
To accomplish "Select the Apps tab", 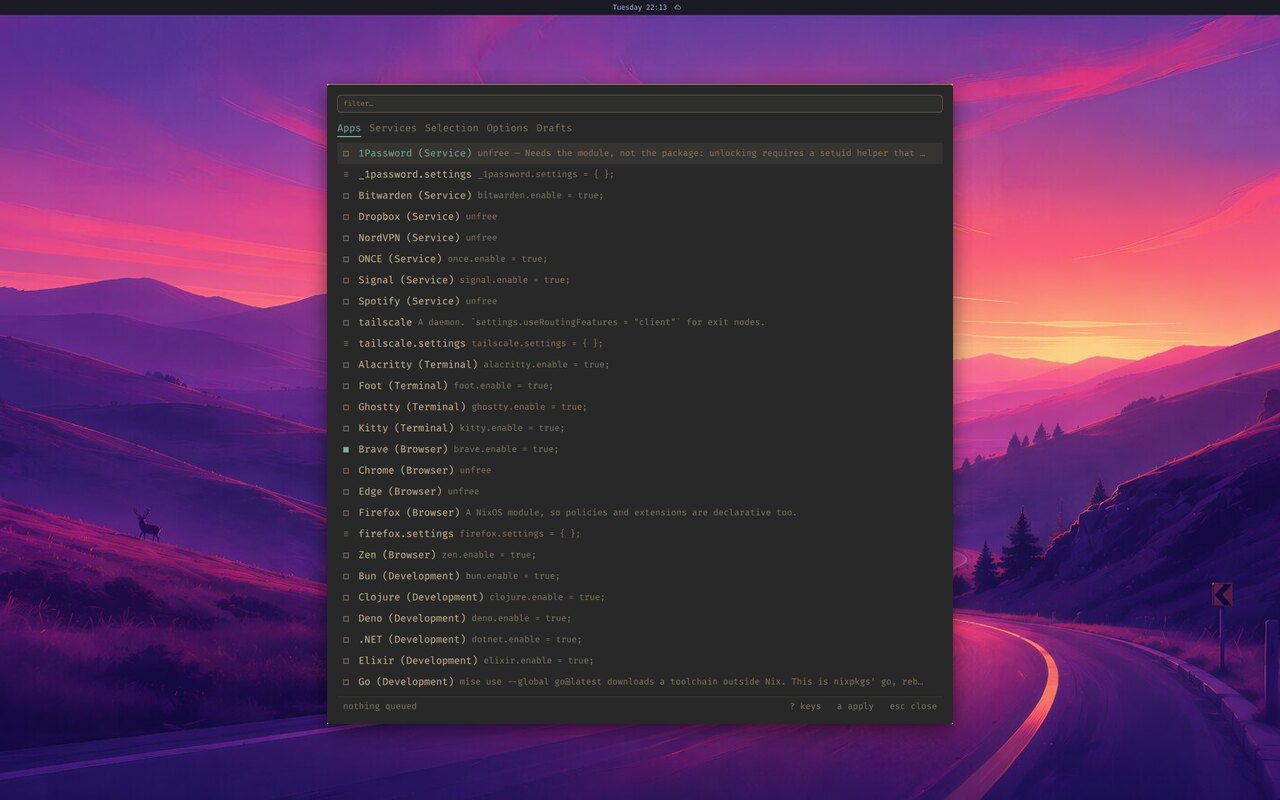I will (349, 128).
